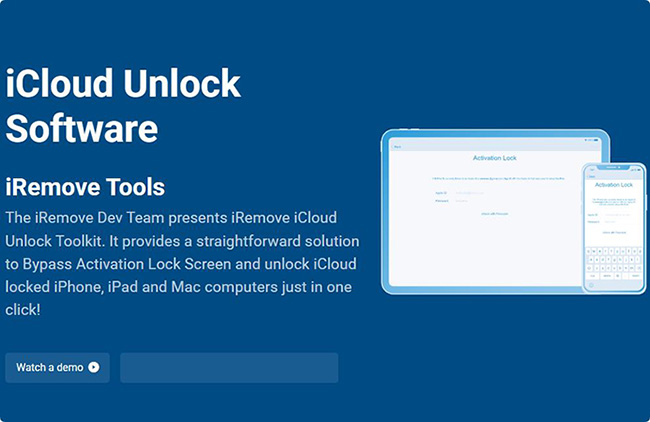
Task: Click the iRemove Tools subheading
Action: [x=85, y=187]
